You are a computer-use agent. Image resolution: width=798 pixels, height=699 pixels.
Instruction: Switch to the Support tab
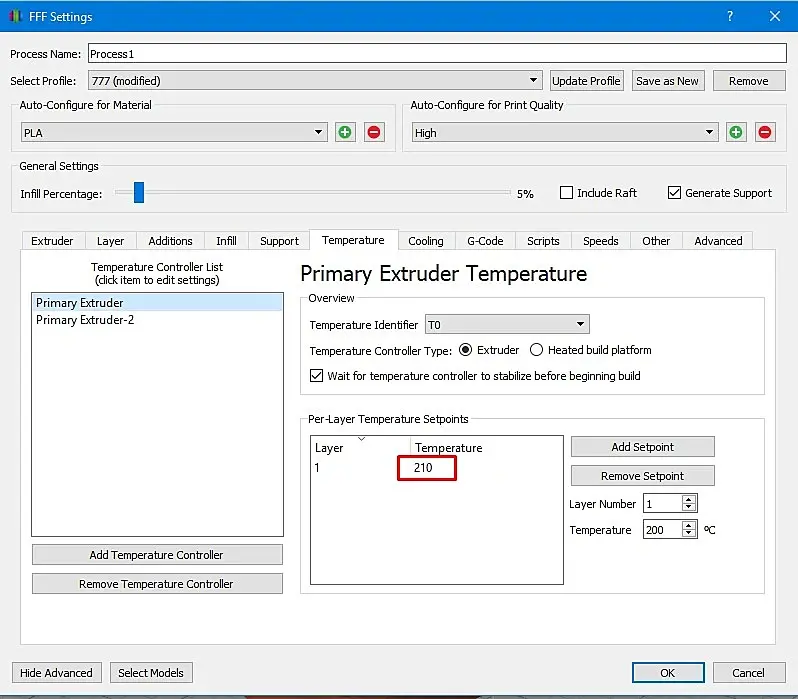279,241
